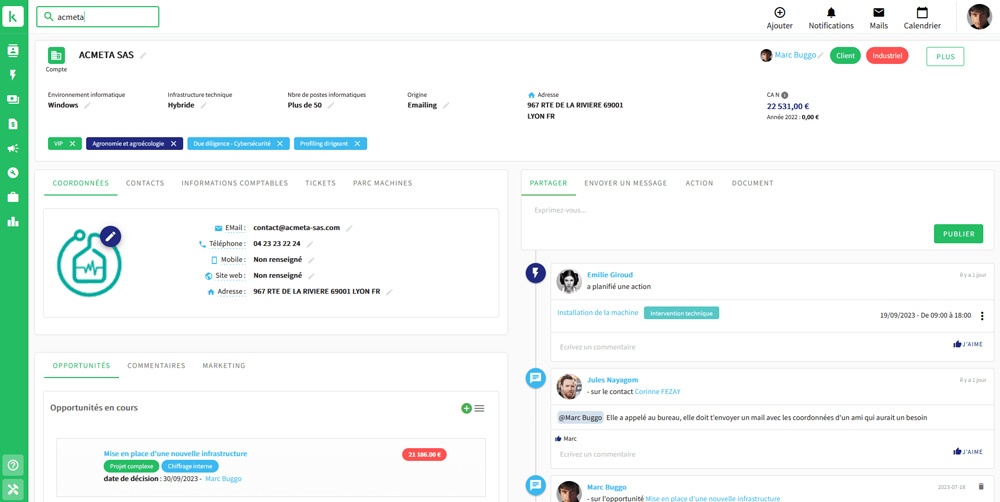Open the Calendrier icon

pos(921,14)
